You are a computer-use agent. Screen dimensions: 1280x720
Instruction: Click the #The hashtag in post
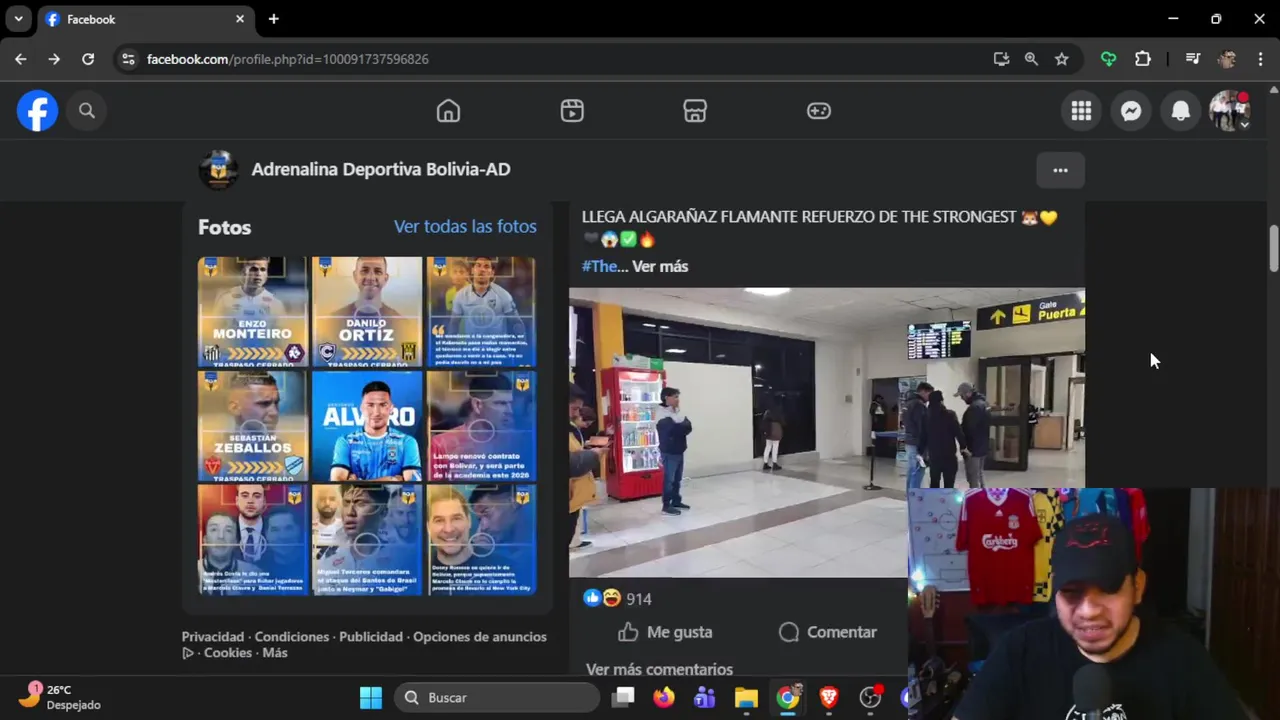pyautogui.click(x=600, y=266)
